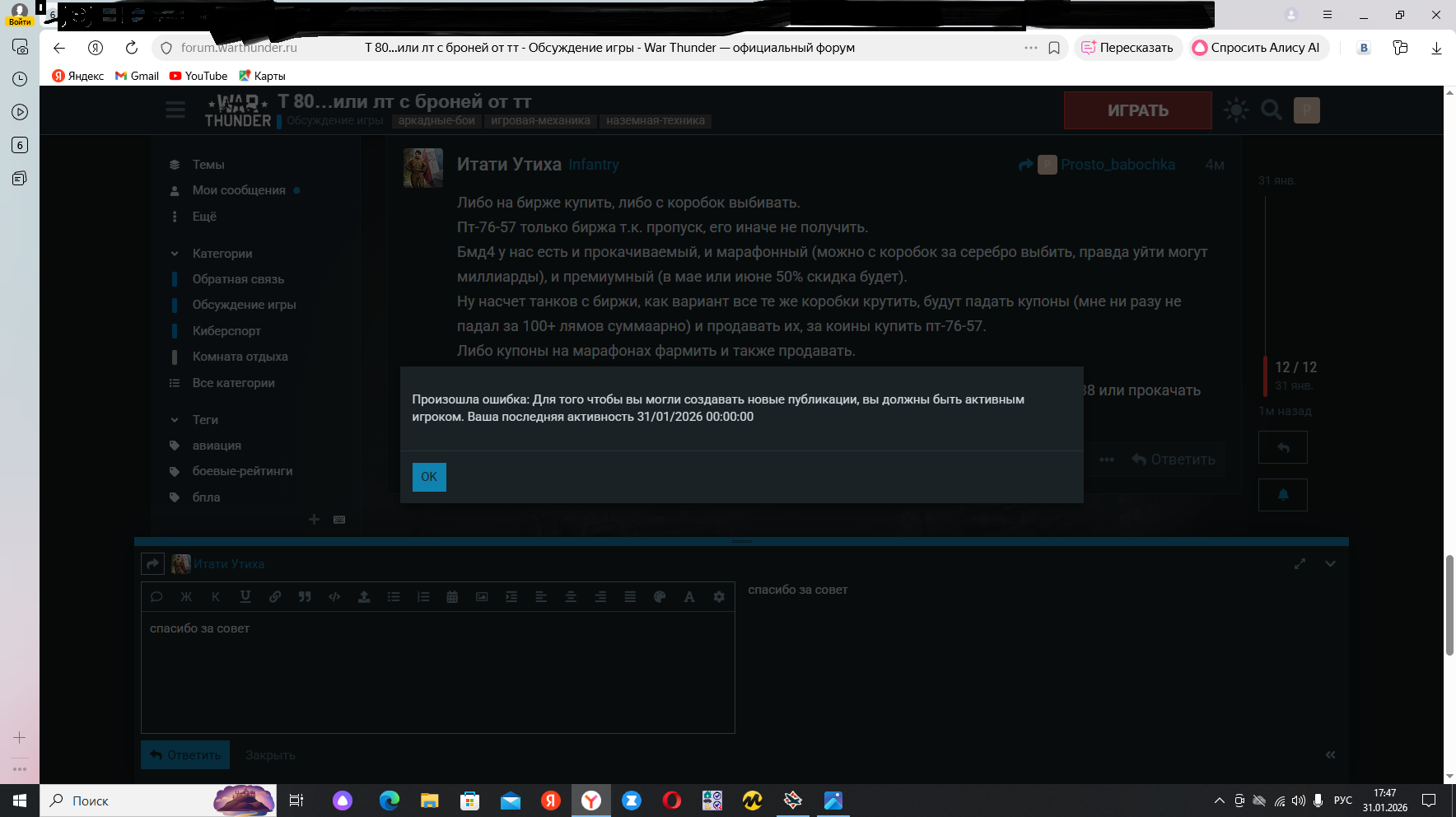The width and height of the screenshot is (1456, 817).
Task: Toggle underline formatting in the editor
Action: (x=245, y=597)
